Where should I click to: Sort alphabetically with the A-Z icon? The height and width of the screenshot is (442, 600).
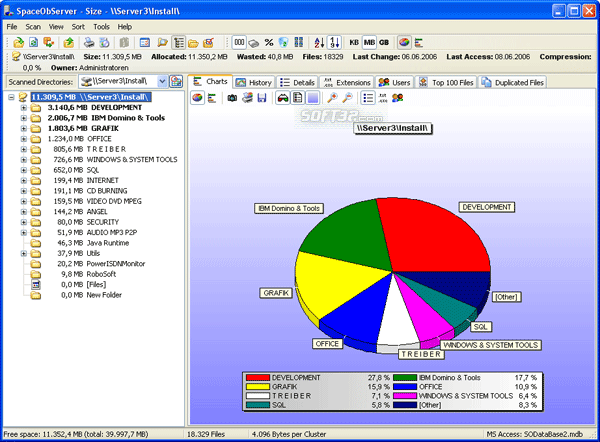[319, 42]
